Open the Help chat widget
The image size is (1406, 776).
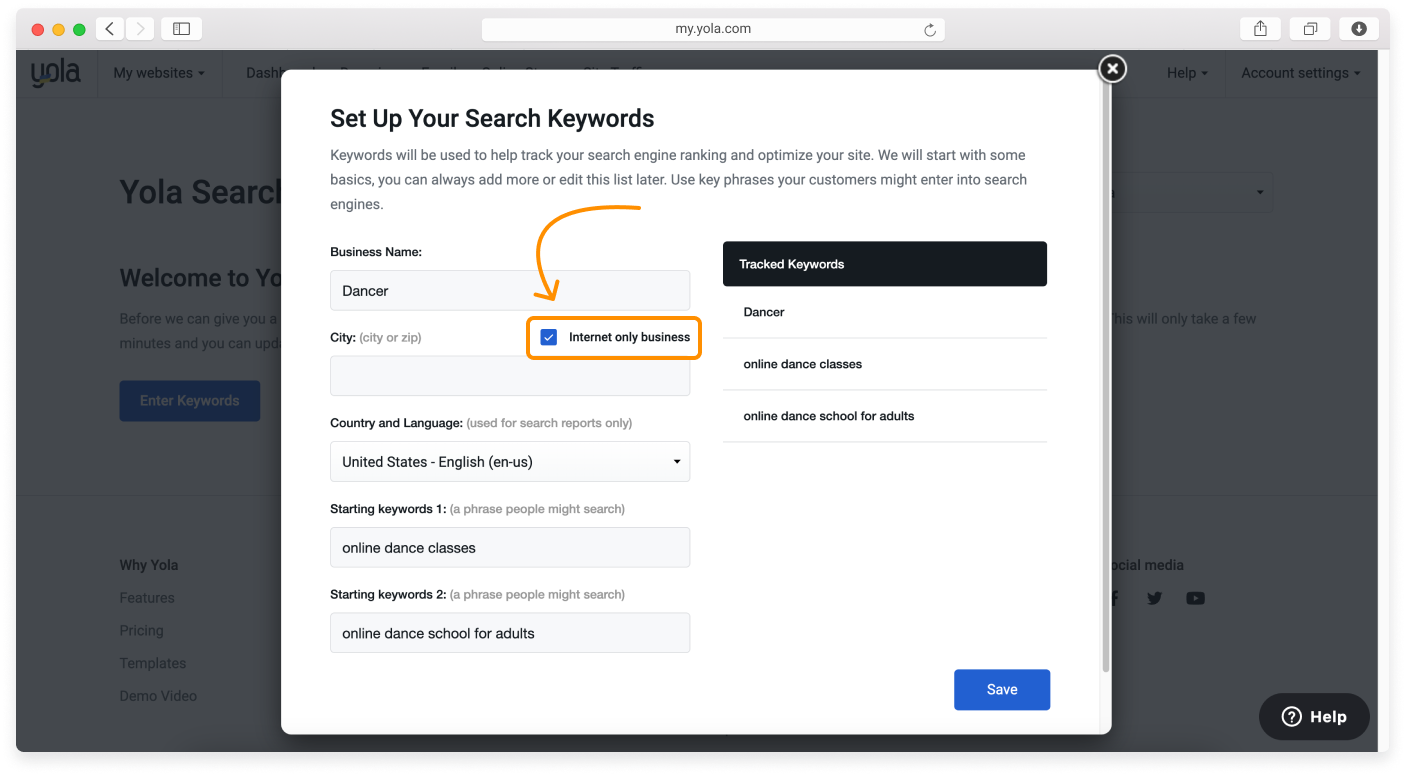[x=1314, y=716]
